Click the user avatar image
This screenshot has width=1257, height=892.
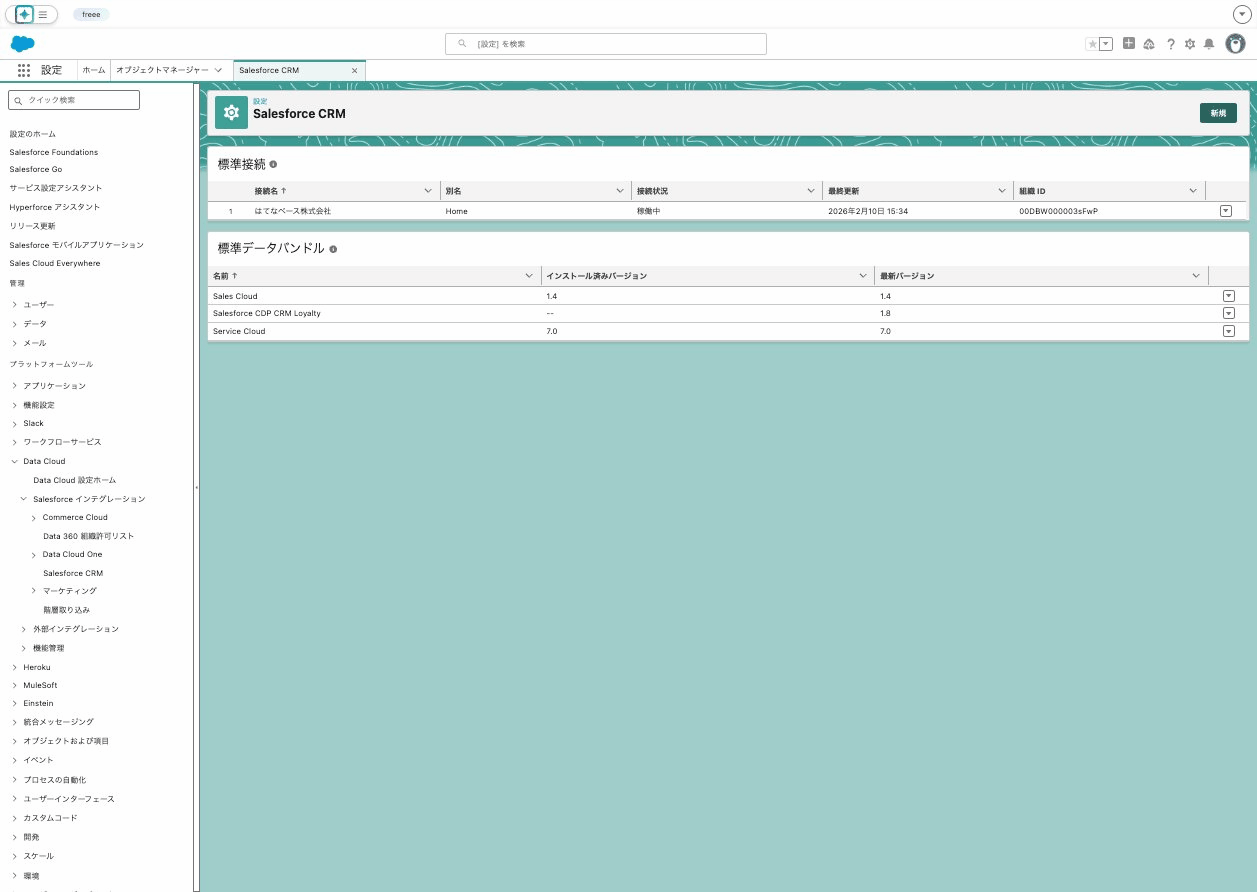pos(1235,44)
